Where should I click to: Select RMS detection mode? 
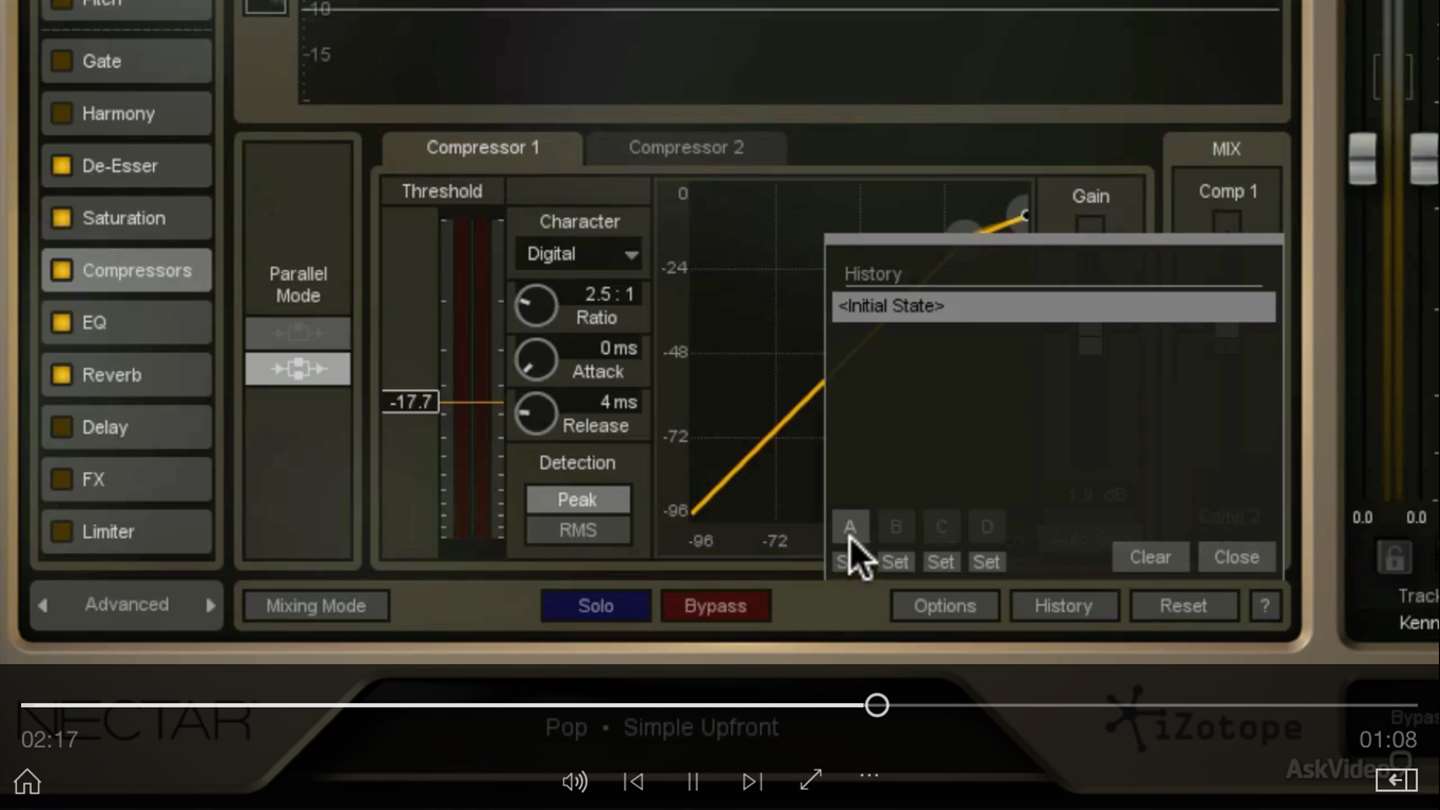coord(578,530)
